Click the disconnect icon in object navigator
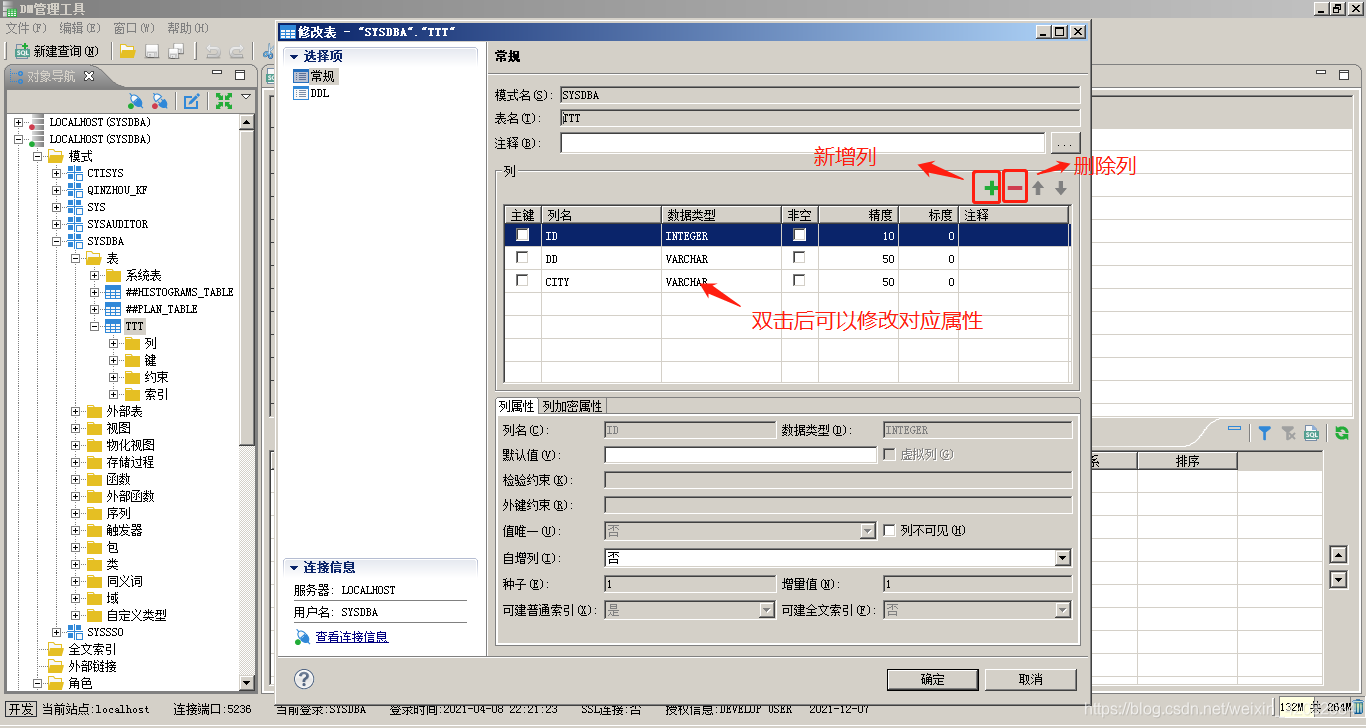 (x=160, y=101)
